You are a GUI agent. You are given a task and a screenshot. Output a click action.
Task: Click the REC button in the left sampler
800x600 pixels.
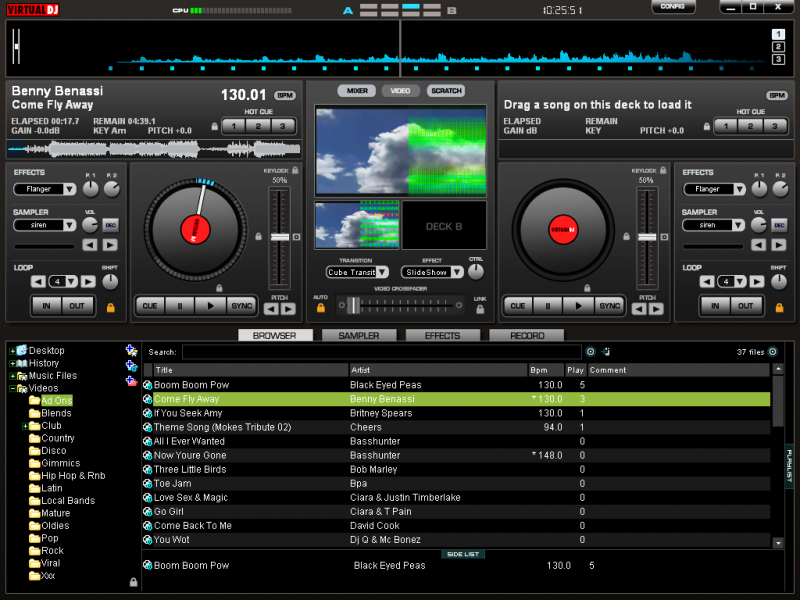point(110,225)
